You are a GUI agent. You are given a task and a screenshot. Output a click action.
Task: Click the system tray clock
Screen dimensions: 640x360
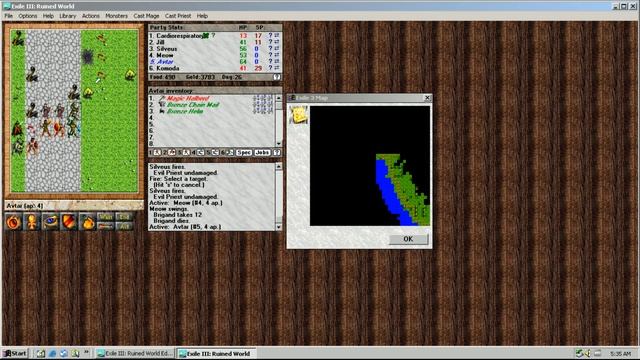click(620, 353)
